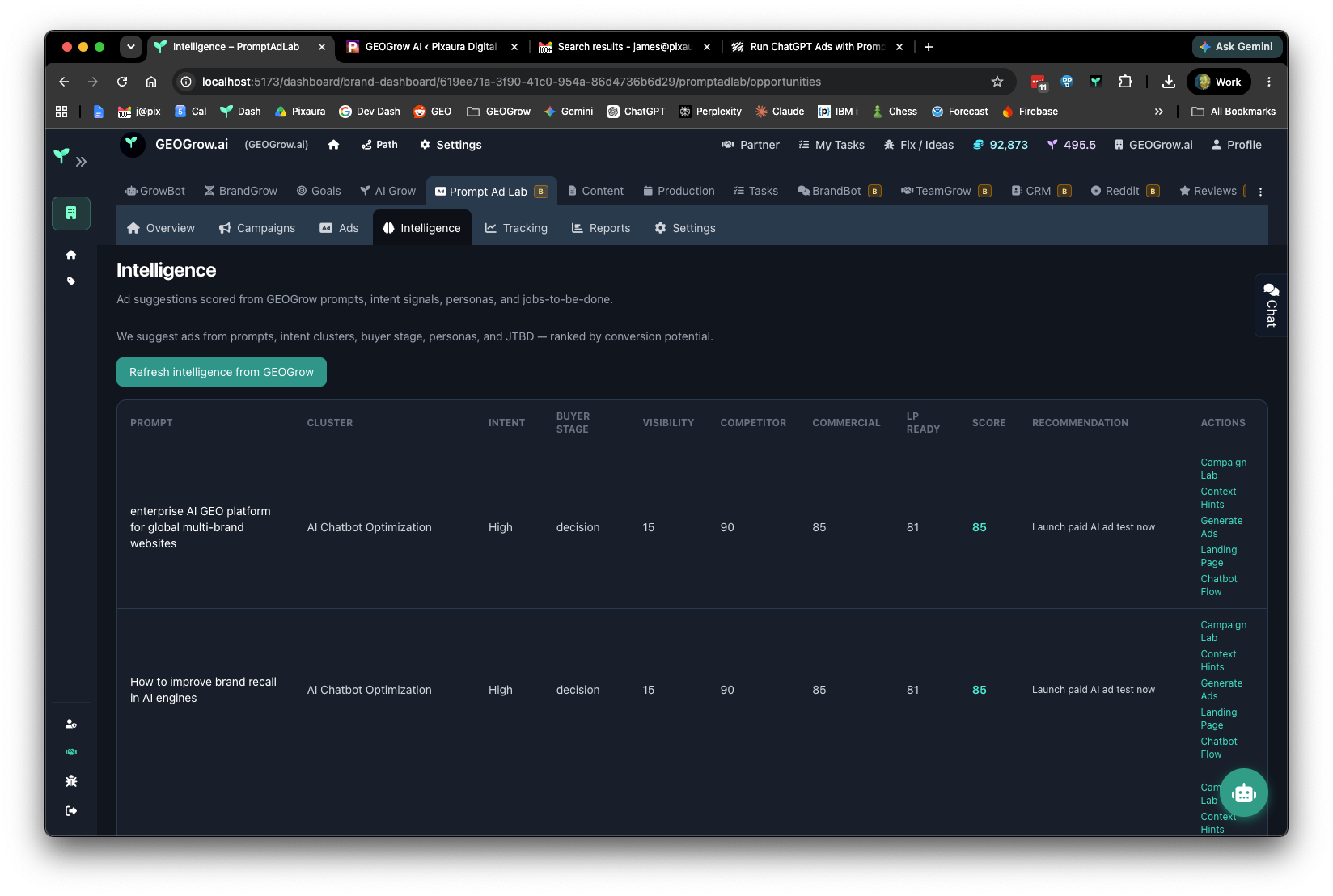This screenshot has width=1333, height=896.
Task: Open the Profile menu
Action: tap(1237, 145)
